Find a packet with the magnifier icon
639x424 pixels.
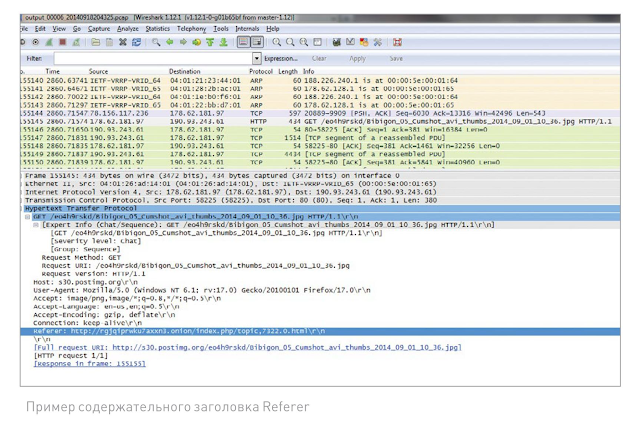(x=156, y=42)
